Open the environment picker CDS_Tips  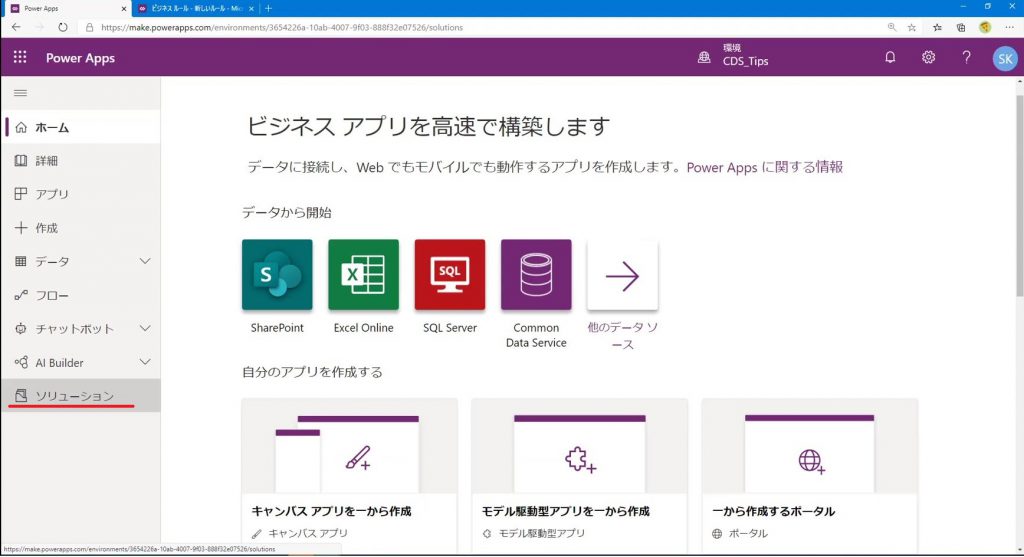[733, 56]
